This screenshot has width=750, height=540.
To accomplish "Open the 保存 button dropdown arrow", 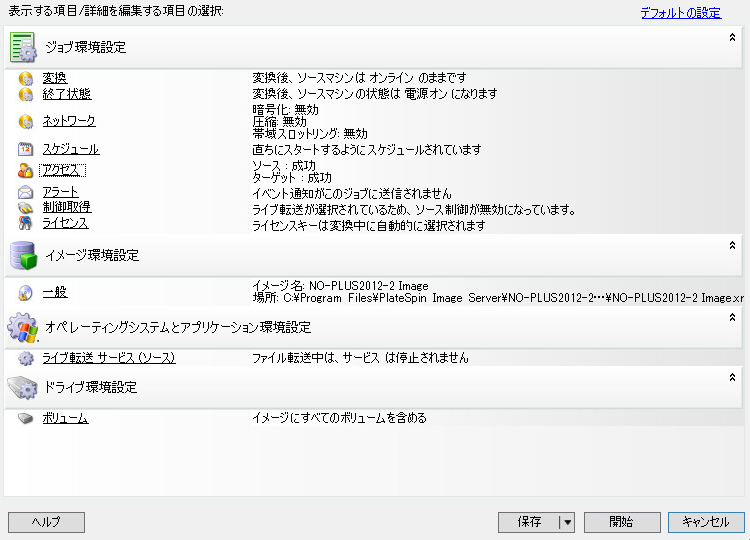I will click(567, 522).
